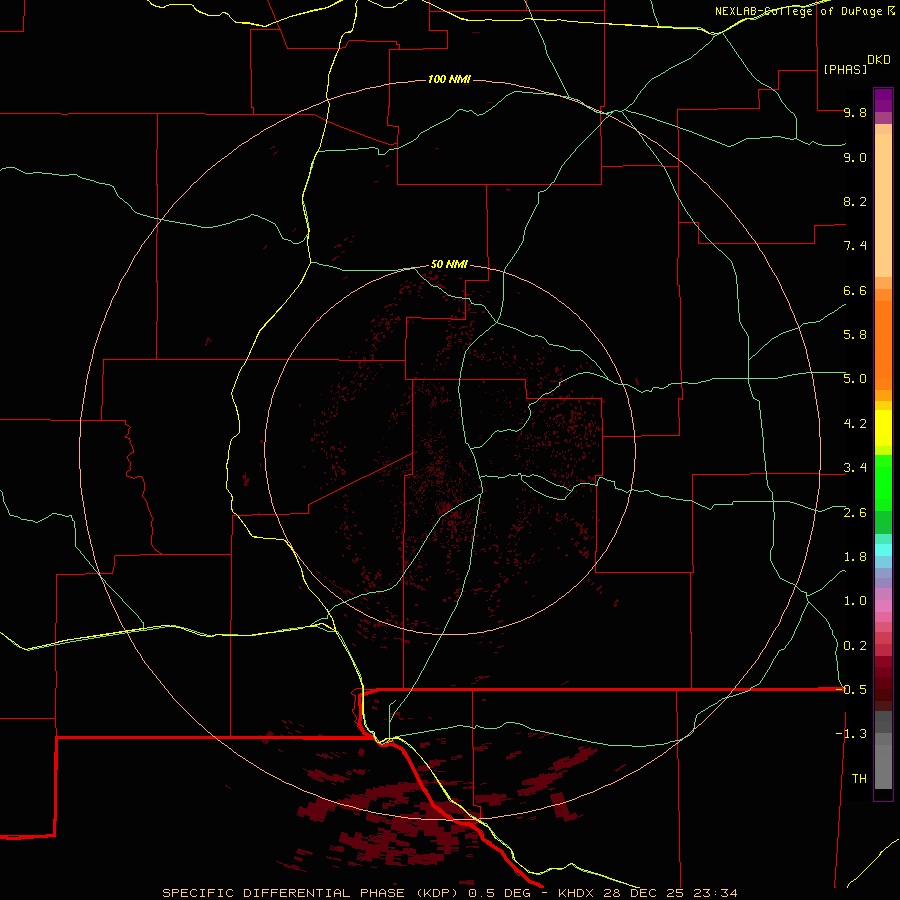
Task: Click the 0.2 value on the color scale
Action: 855,646
